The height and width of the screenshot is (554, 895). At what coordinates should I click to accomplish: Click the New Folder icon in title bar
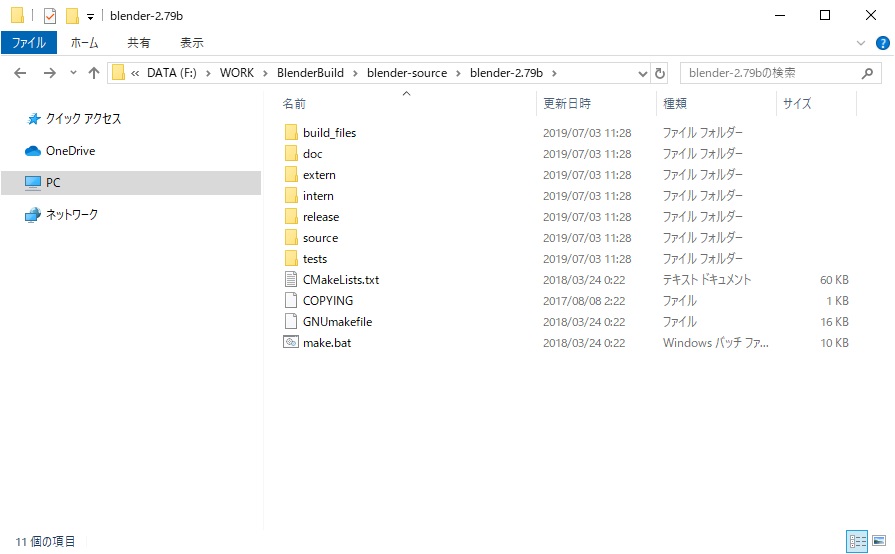72,15
